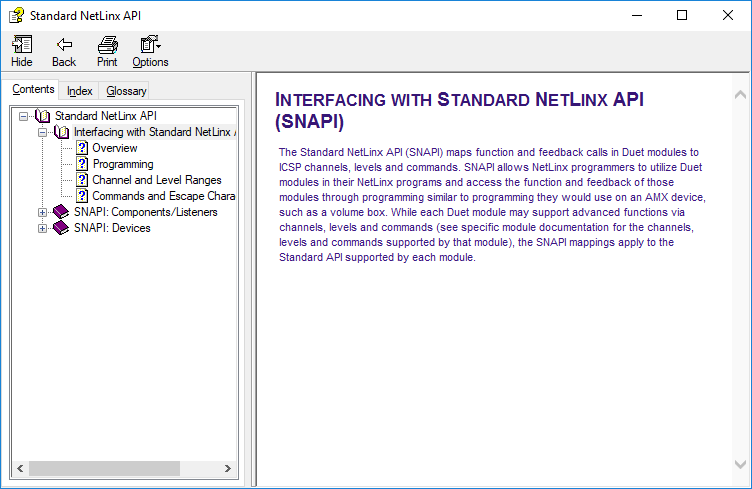This screenshot has width=752, height=489.
Task: Open the Programming topic
Action: [x=123, y=164]
